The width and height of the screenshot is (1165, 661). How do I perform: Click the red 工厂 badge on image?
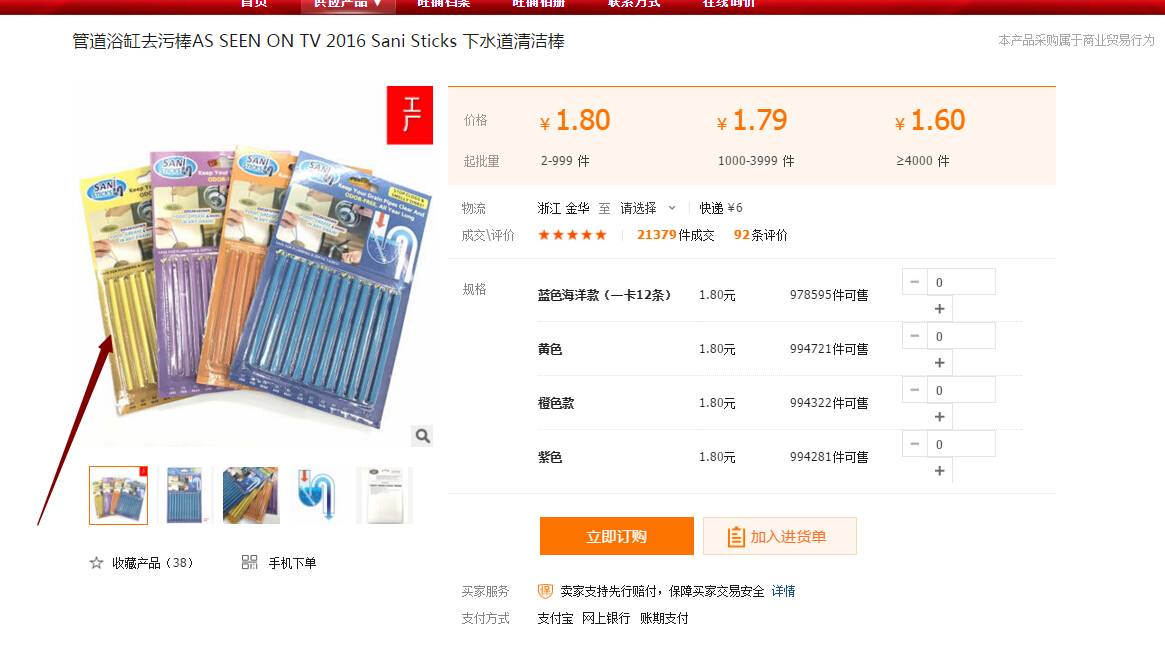(x=409, y=115)
